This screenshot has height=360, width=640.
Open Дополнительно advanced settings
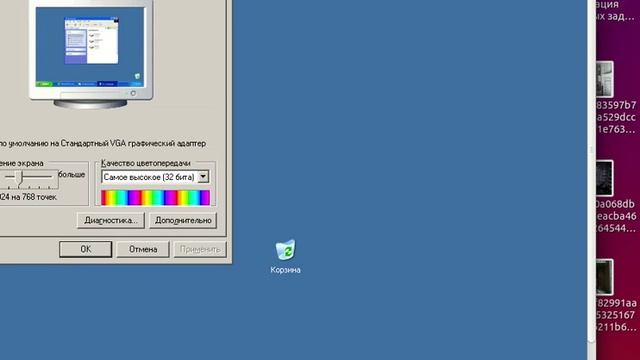(x=183, y=220)
